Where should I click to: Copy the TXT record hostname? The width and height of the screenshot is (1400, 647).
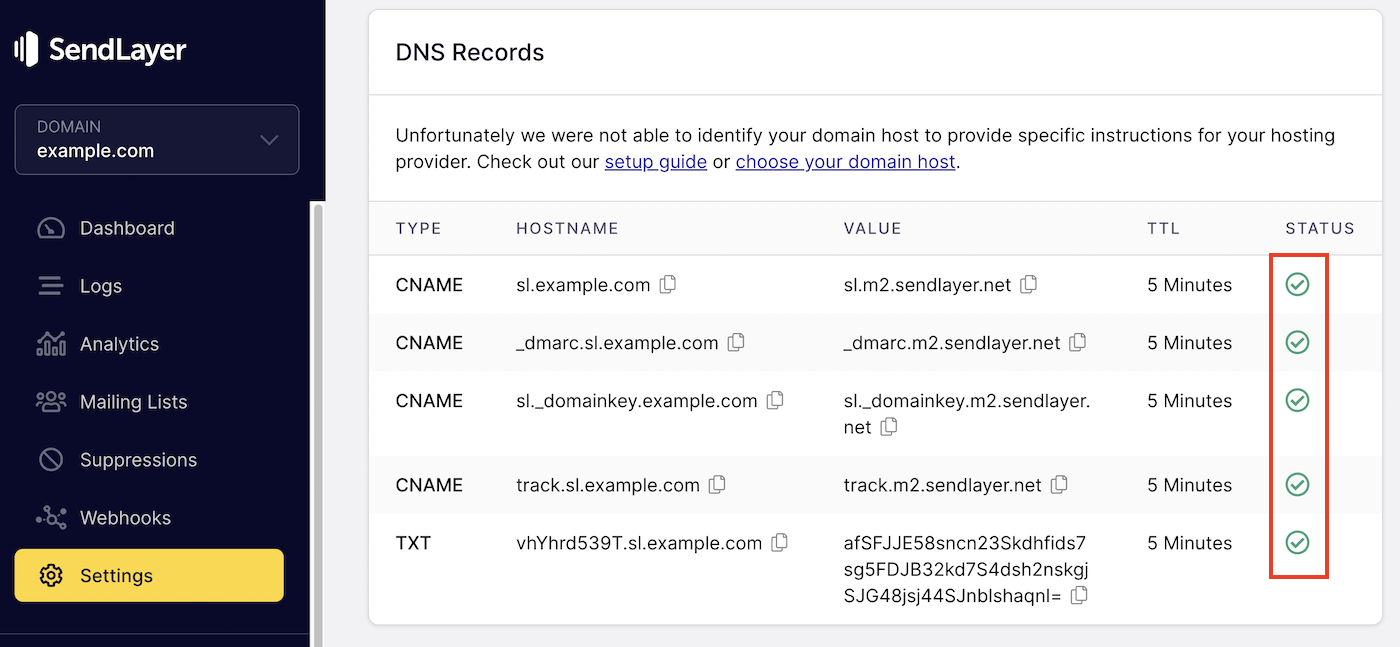click(780, 543)
